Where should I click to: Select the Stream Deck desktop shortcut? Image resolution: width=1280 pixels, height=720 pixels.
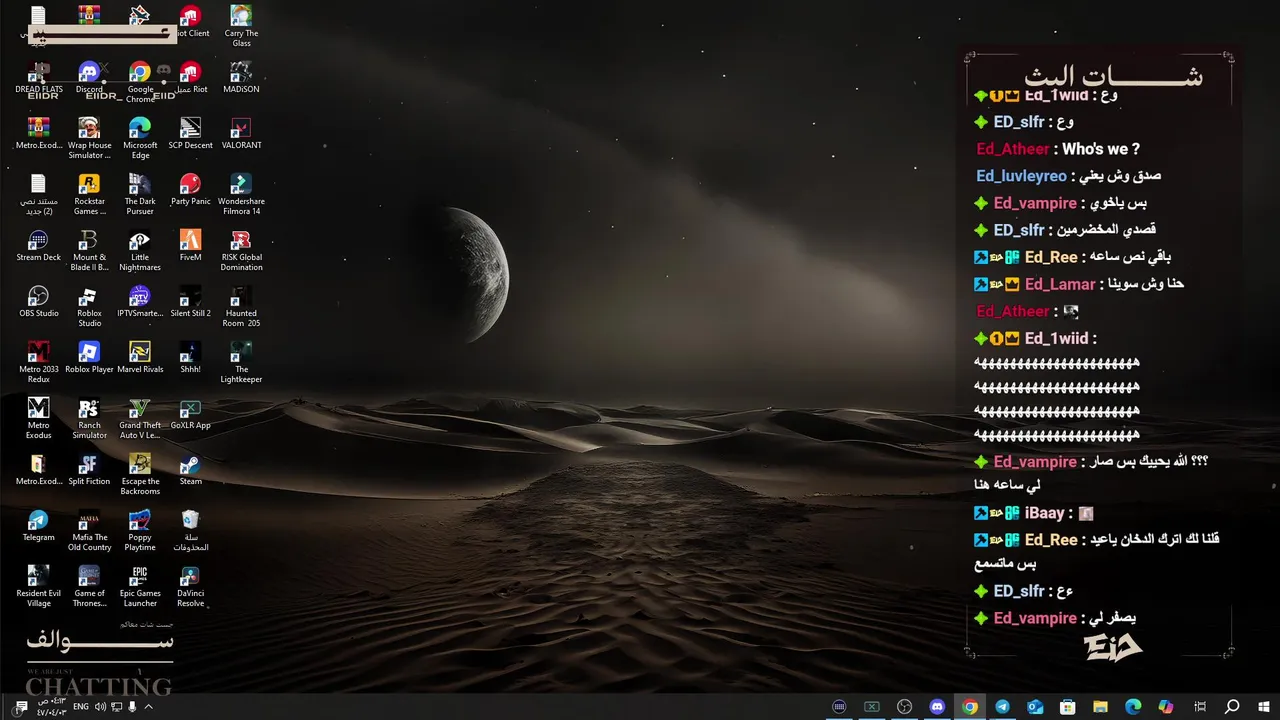(38, 247)
